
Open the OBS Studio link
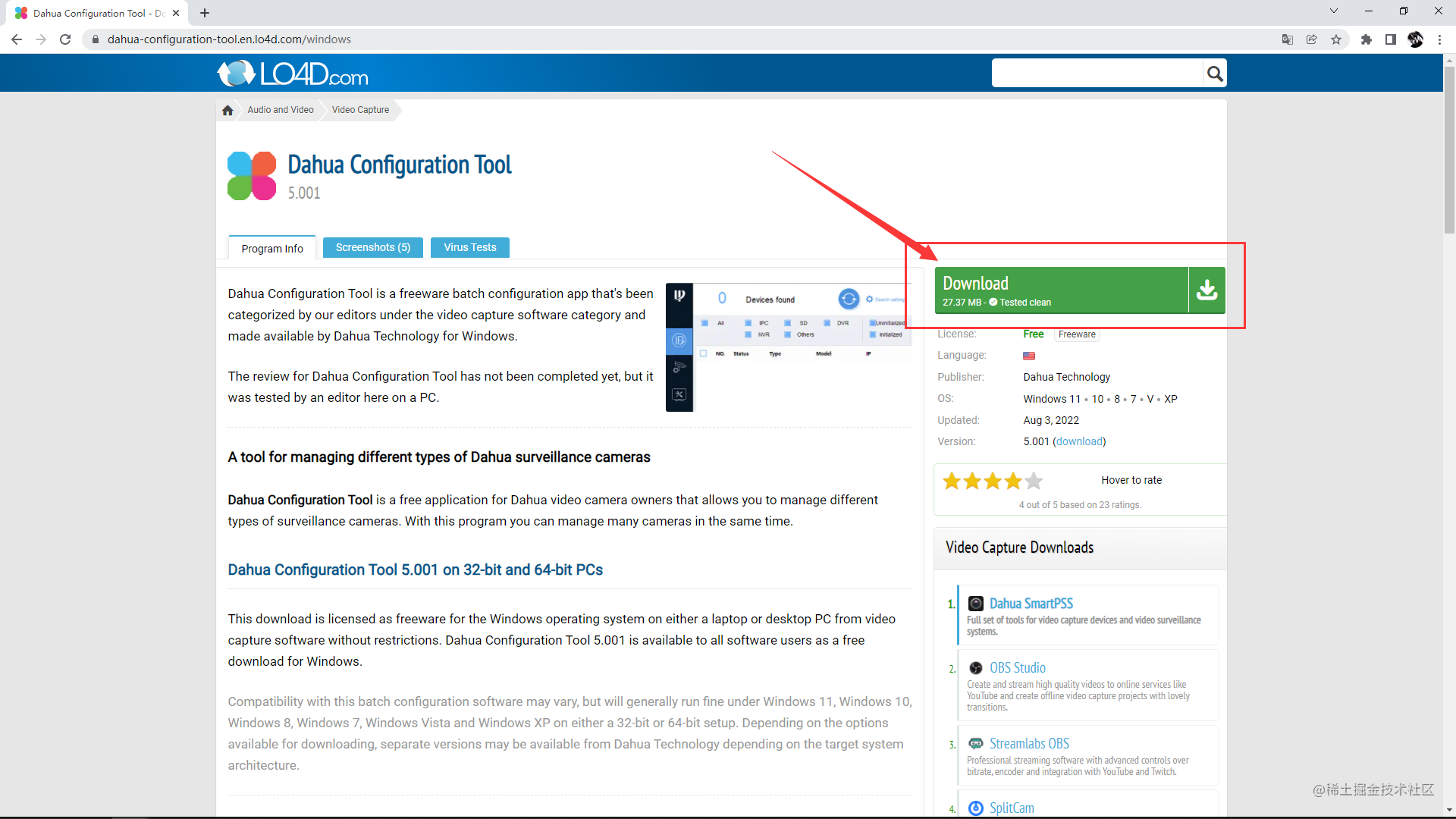(x=1018, y=668)
